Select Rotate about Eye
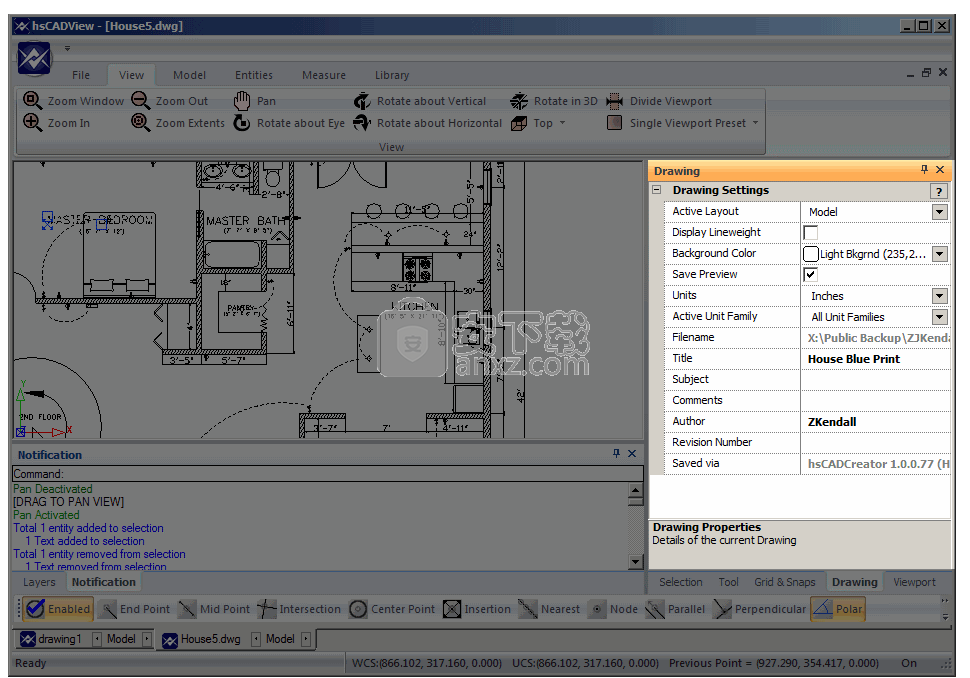The width and height of the screenshot is (970, 678). click(x=289, y=122)
